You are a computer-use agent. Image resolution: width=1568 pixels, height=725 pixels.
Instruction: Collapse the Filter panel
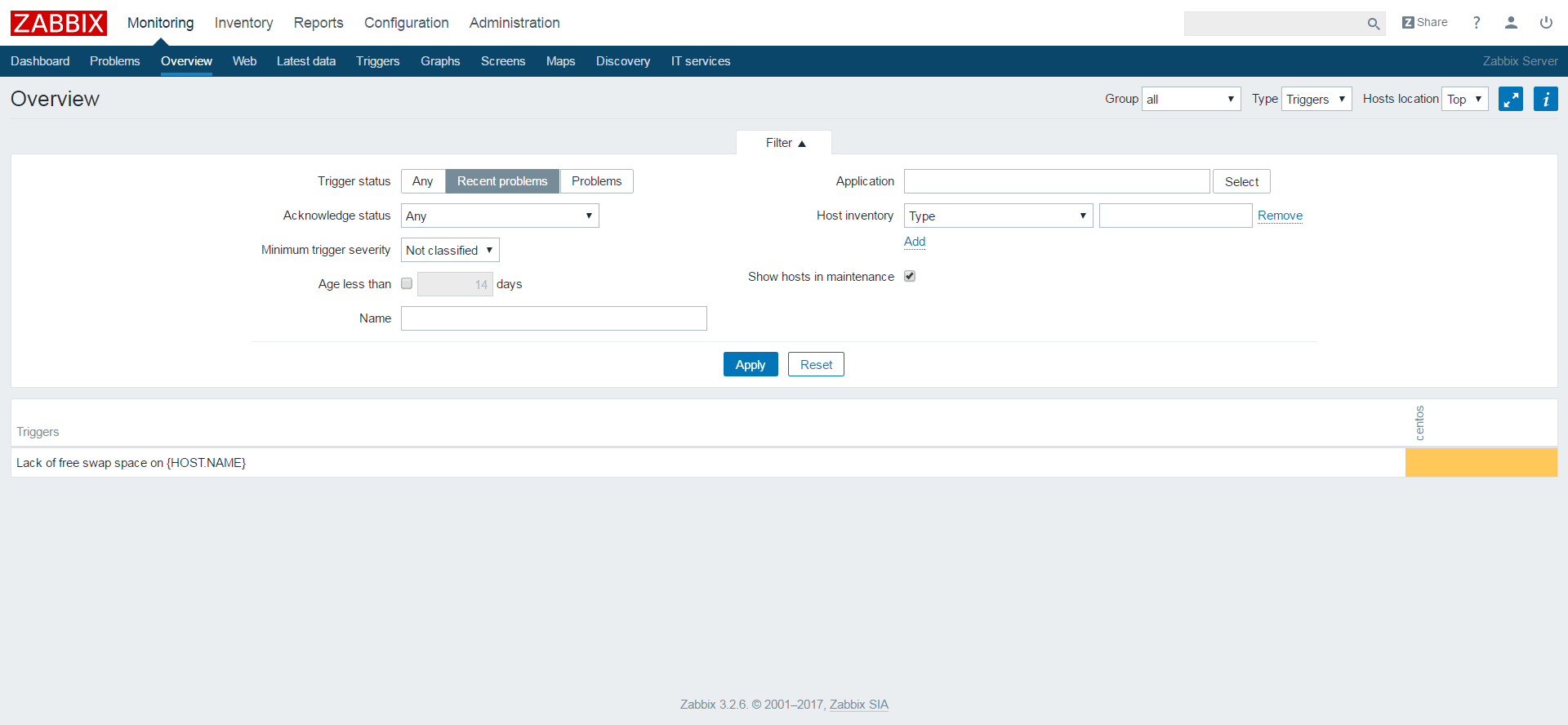(785, 143)
